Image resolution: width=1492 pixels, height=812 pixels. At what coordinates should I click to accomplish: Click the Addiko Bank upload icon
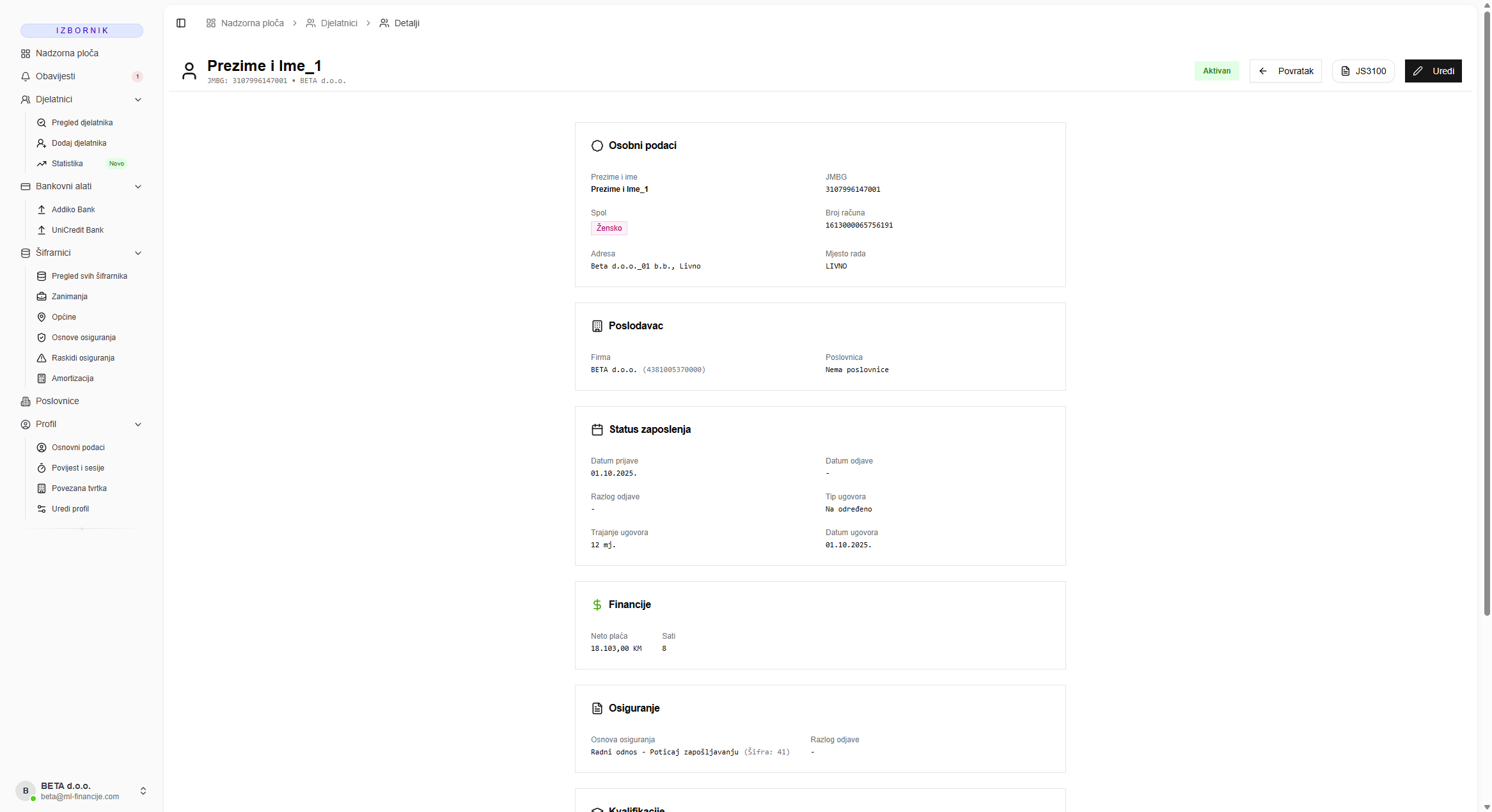click(x=42, y=210)
